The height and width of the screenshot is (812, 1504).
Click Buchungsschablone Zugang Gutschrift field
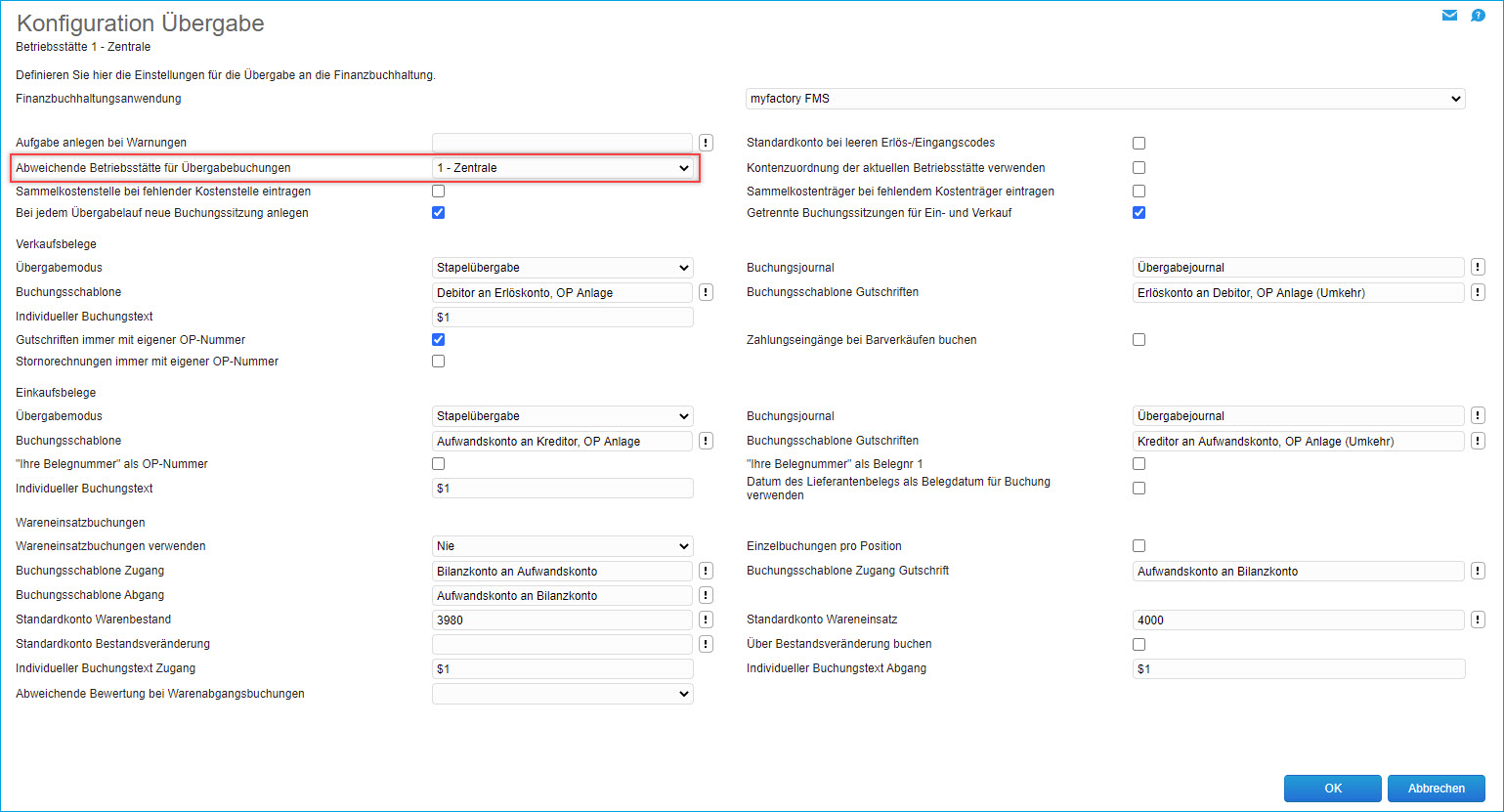click(x=1299, y=571)
